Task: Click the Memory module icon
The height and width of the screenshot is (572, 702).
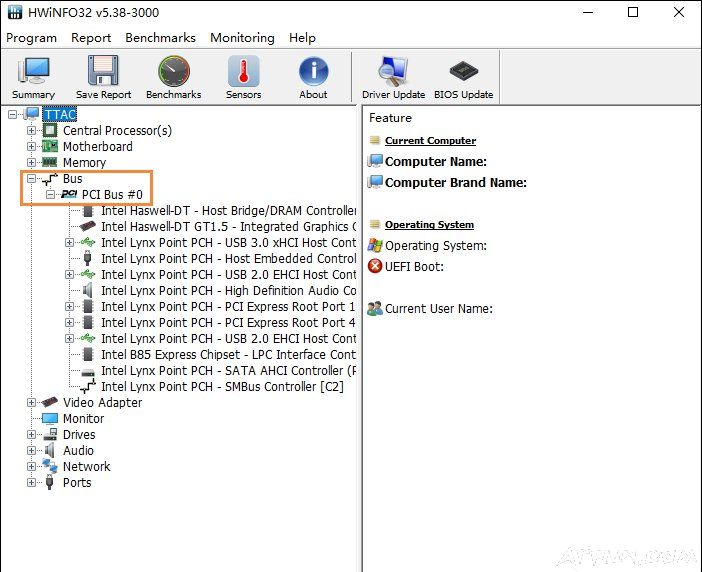Action: pyautogui.click(x=50, y=162)
